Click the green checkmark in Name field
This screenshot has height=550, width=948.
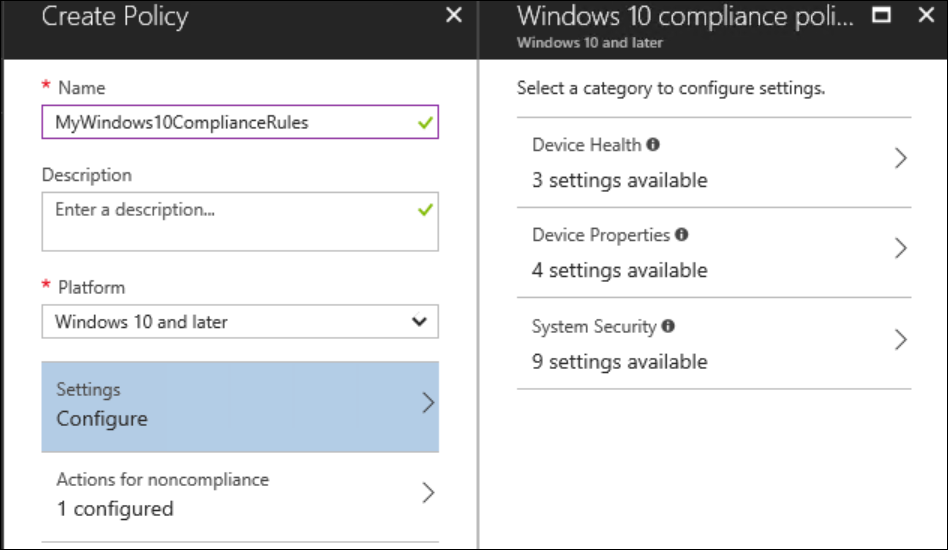tap(425, 123)
